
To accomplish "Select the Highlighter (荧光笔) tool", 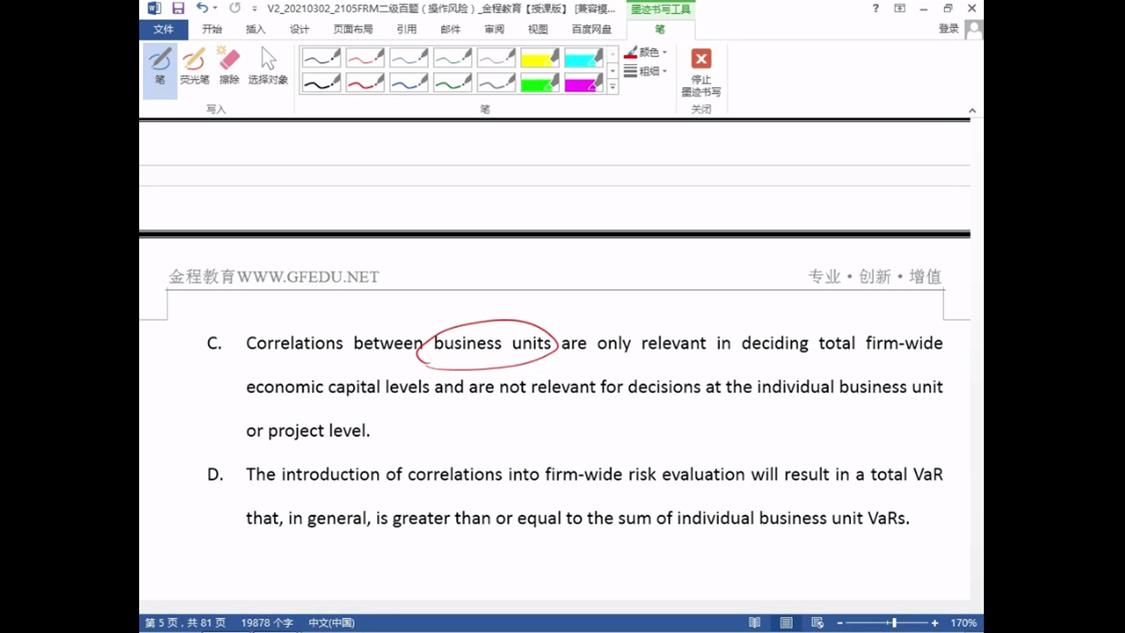I will [x=194, y=66].
